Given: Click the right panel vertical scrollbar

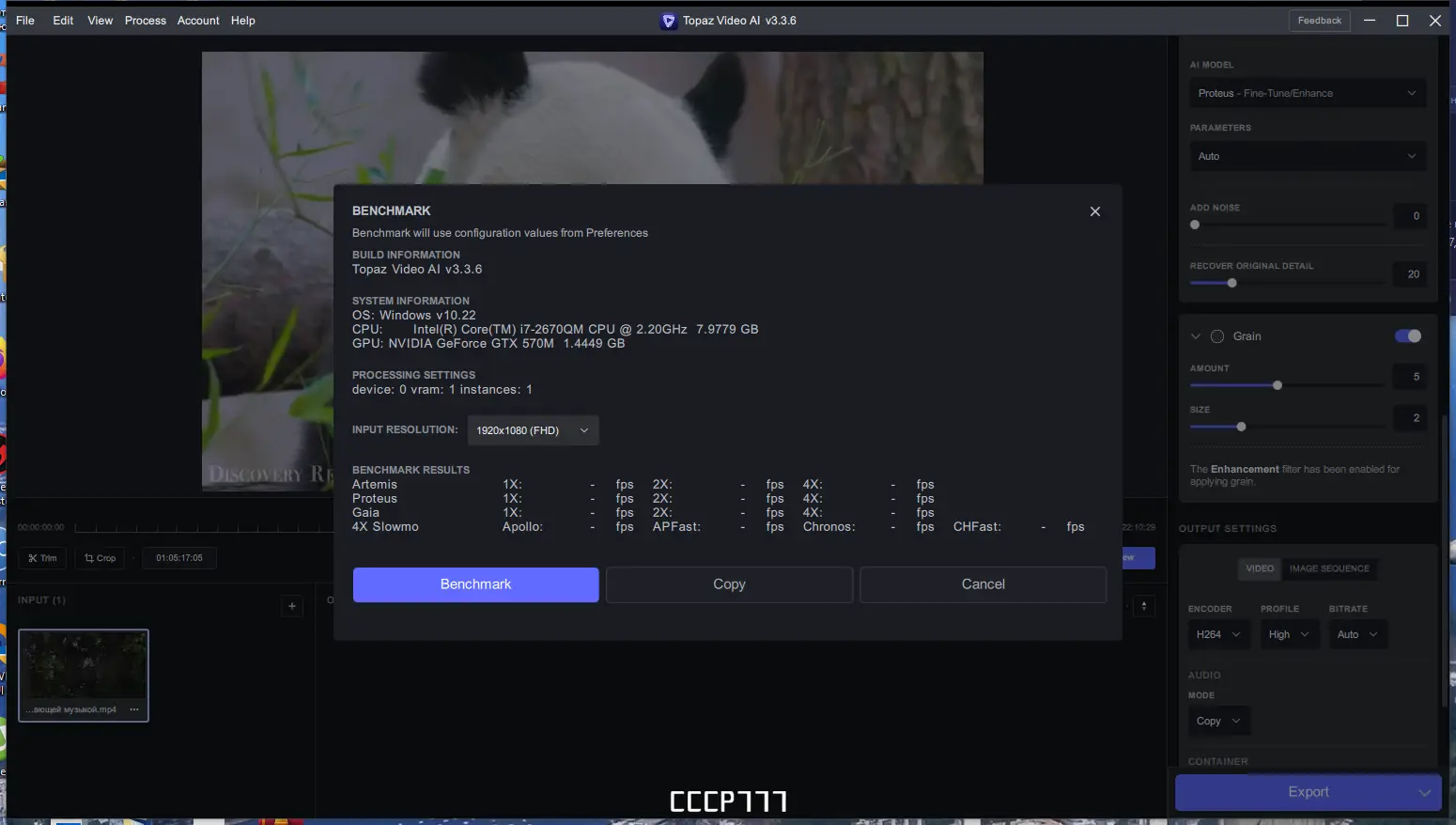Looking at the screenshot, I should (x=1445, y=559).
